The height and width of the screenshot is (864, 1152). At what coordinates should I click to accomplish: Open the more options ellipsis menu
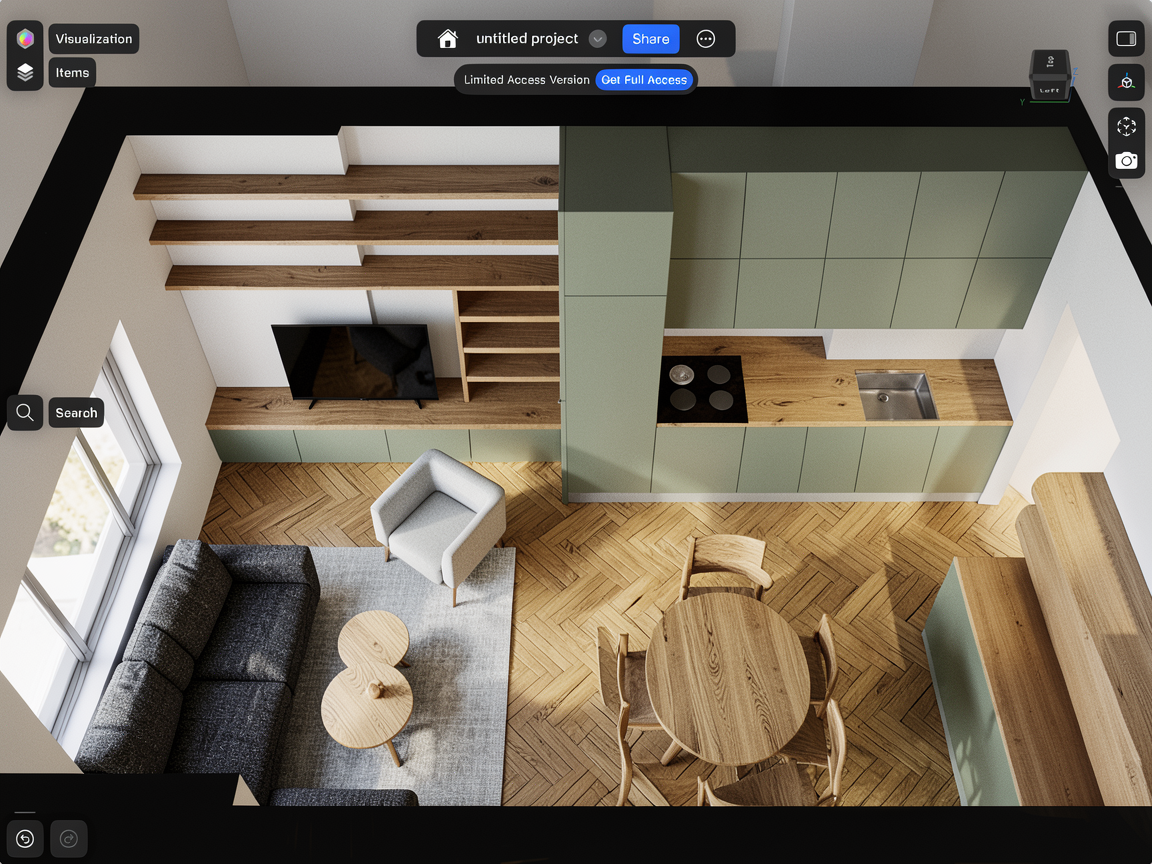(x=706, y=39)
